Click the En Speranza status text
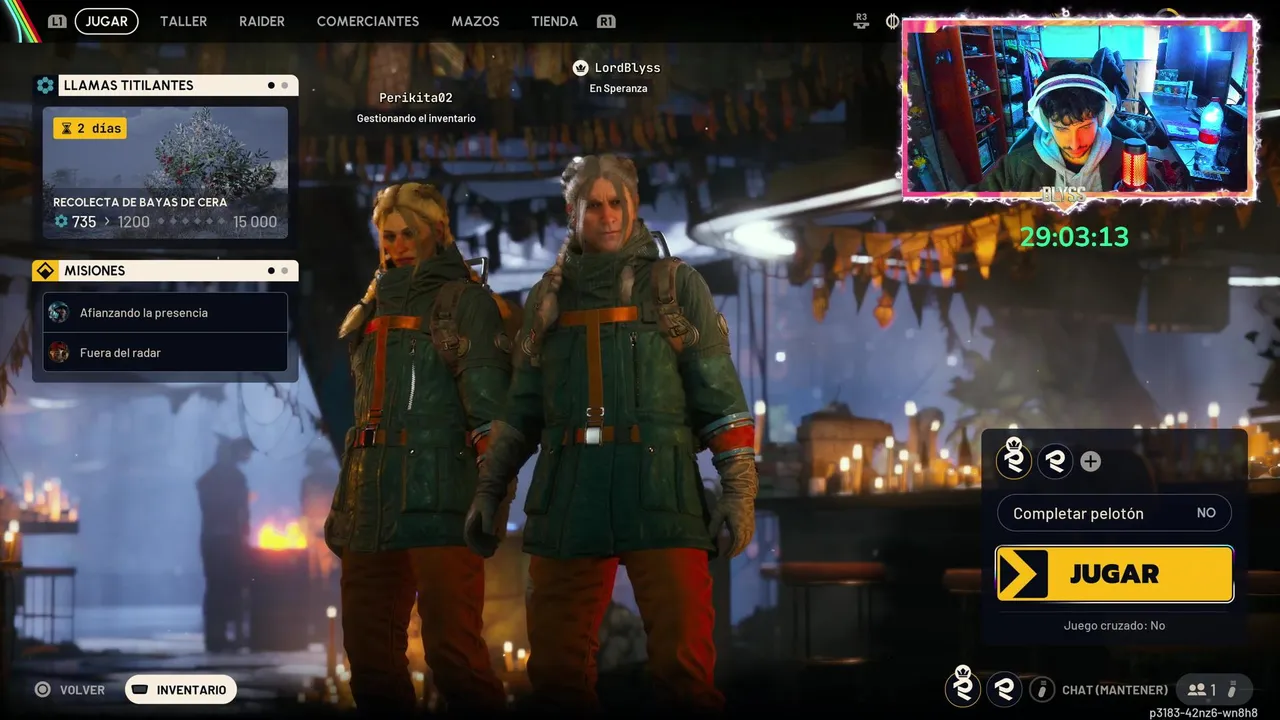Viewport: 1280px width, 720px height. (618, 88)
